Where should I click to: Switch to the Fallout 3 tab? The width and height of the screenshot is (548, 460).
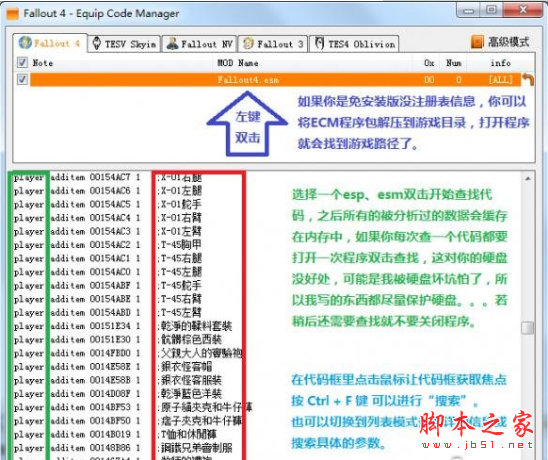pos(273,44)
